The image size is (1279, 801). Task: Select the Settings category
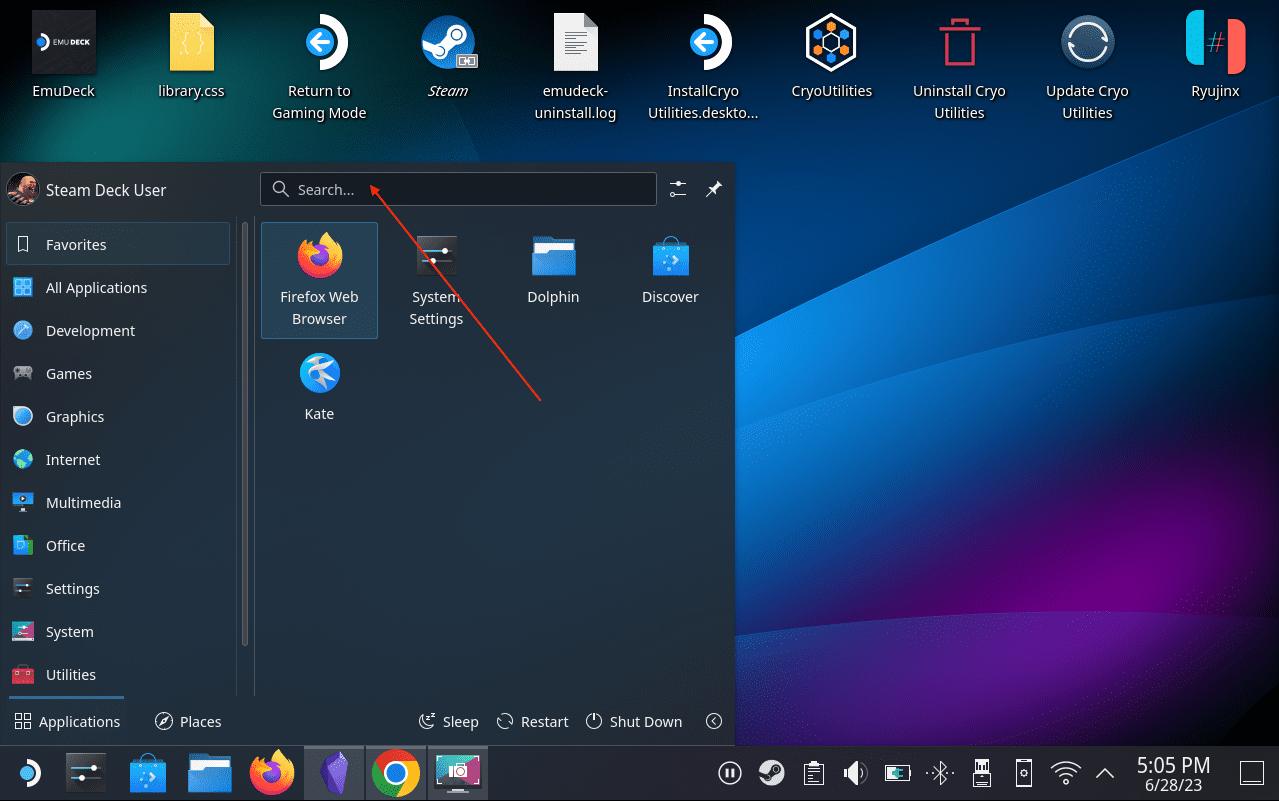pyautogui.click(x=118, y=588)
